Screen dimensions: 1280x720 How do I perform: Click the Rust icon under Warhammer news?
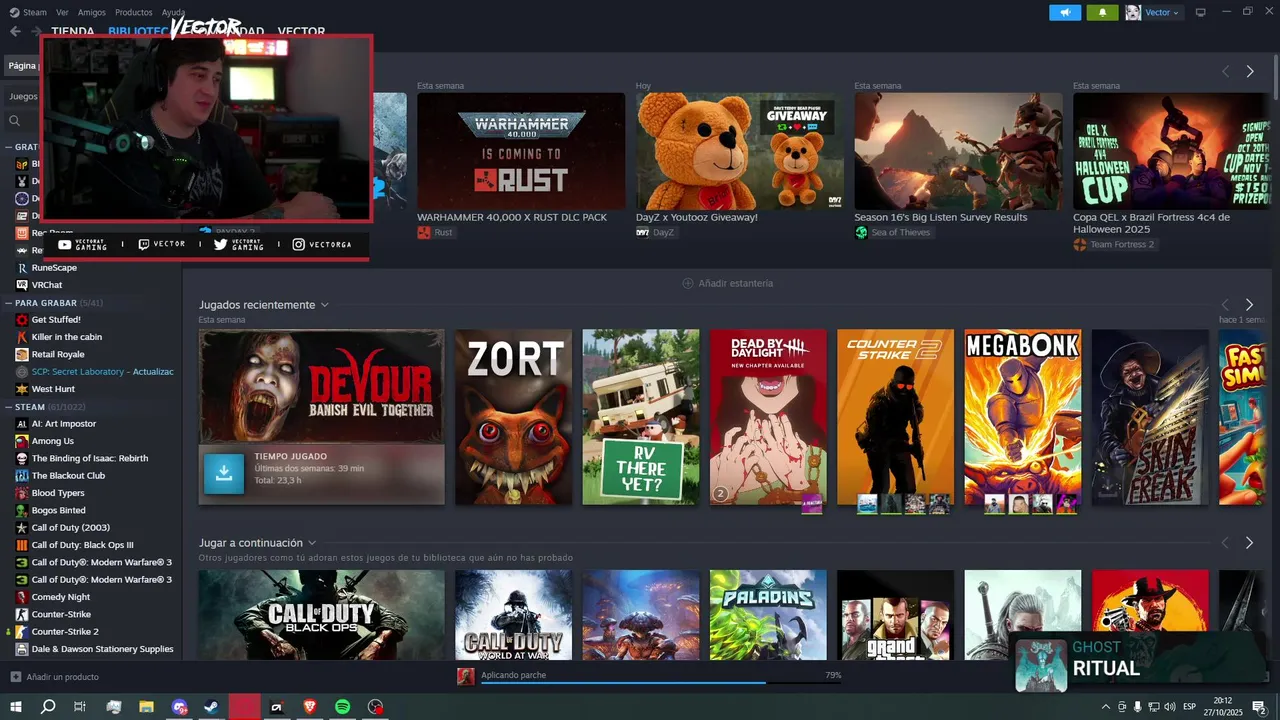pyautogui.click(x=424, y=232)
